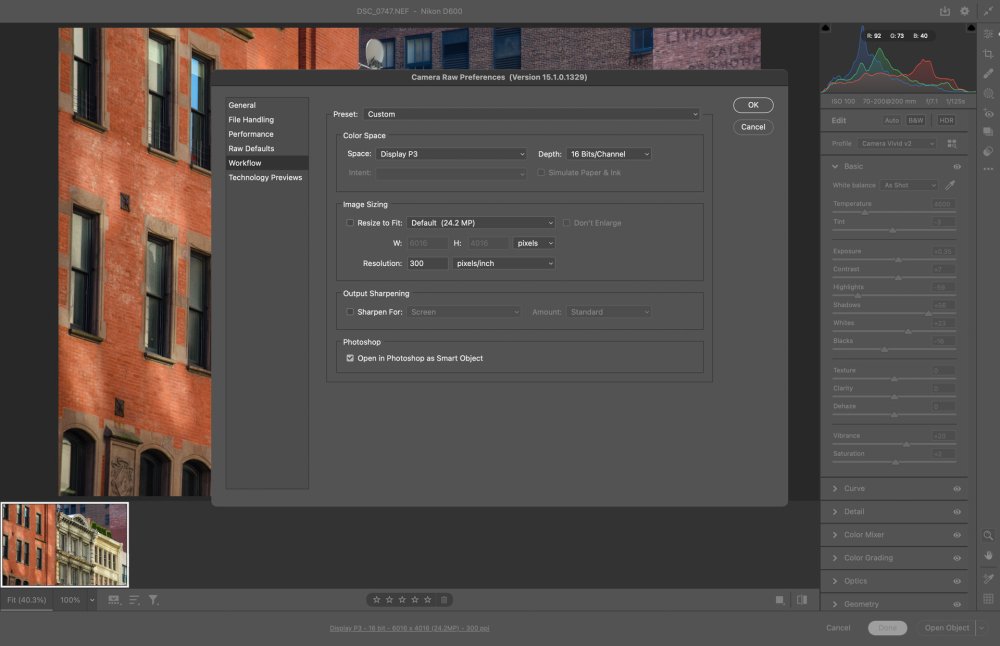
Task: Click the sort filmstrip icon
Action: (x=134, y=600)
